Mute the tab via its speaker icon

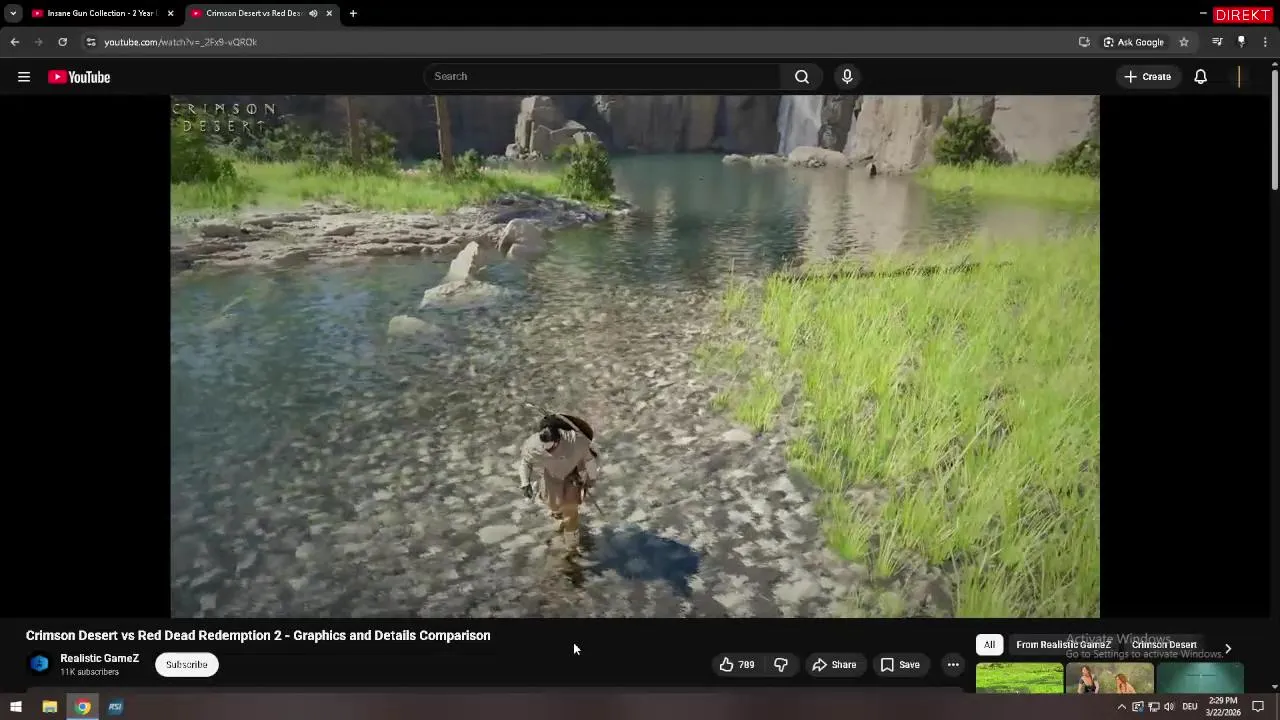click(x=313, y=13)
